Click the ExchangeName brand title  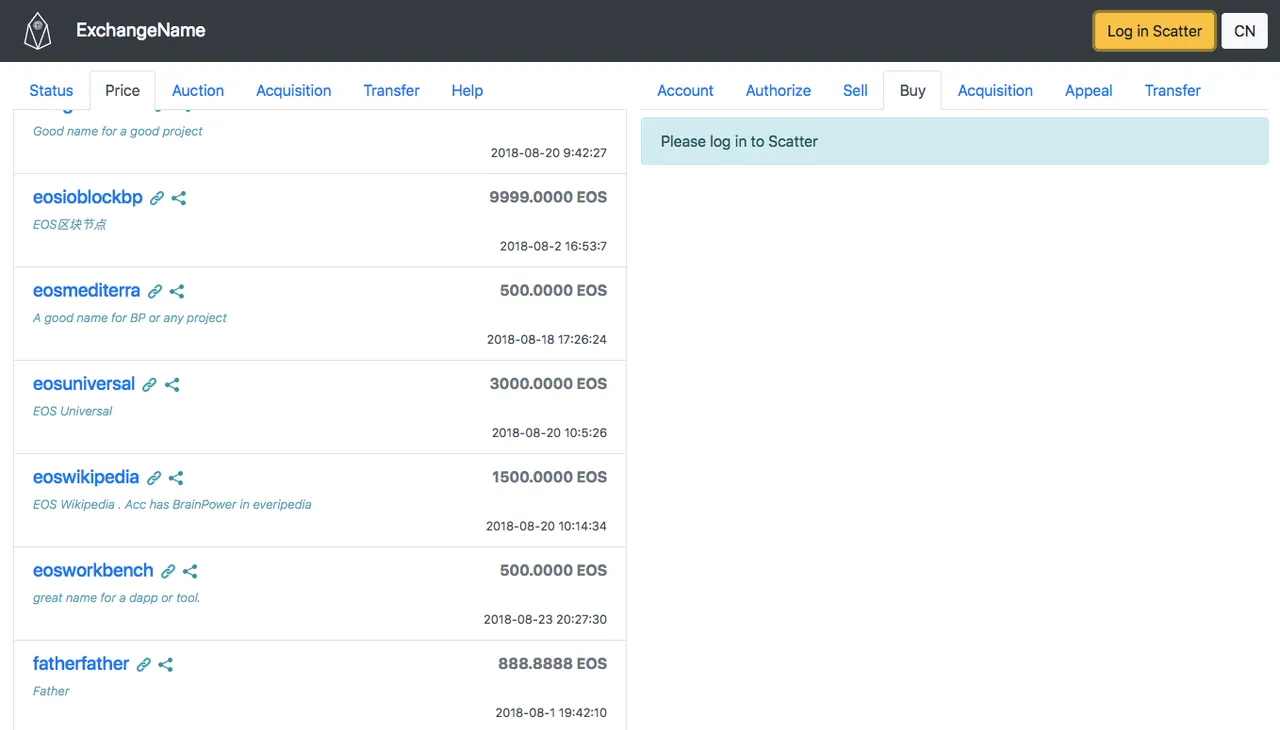point(141,30)
